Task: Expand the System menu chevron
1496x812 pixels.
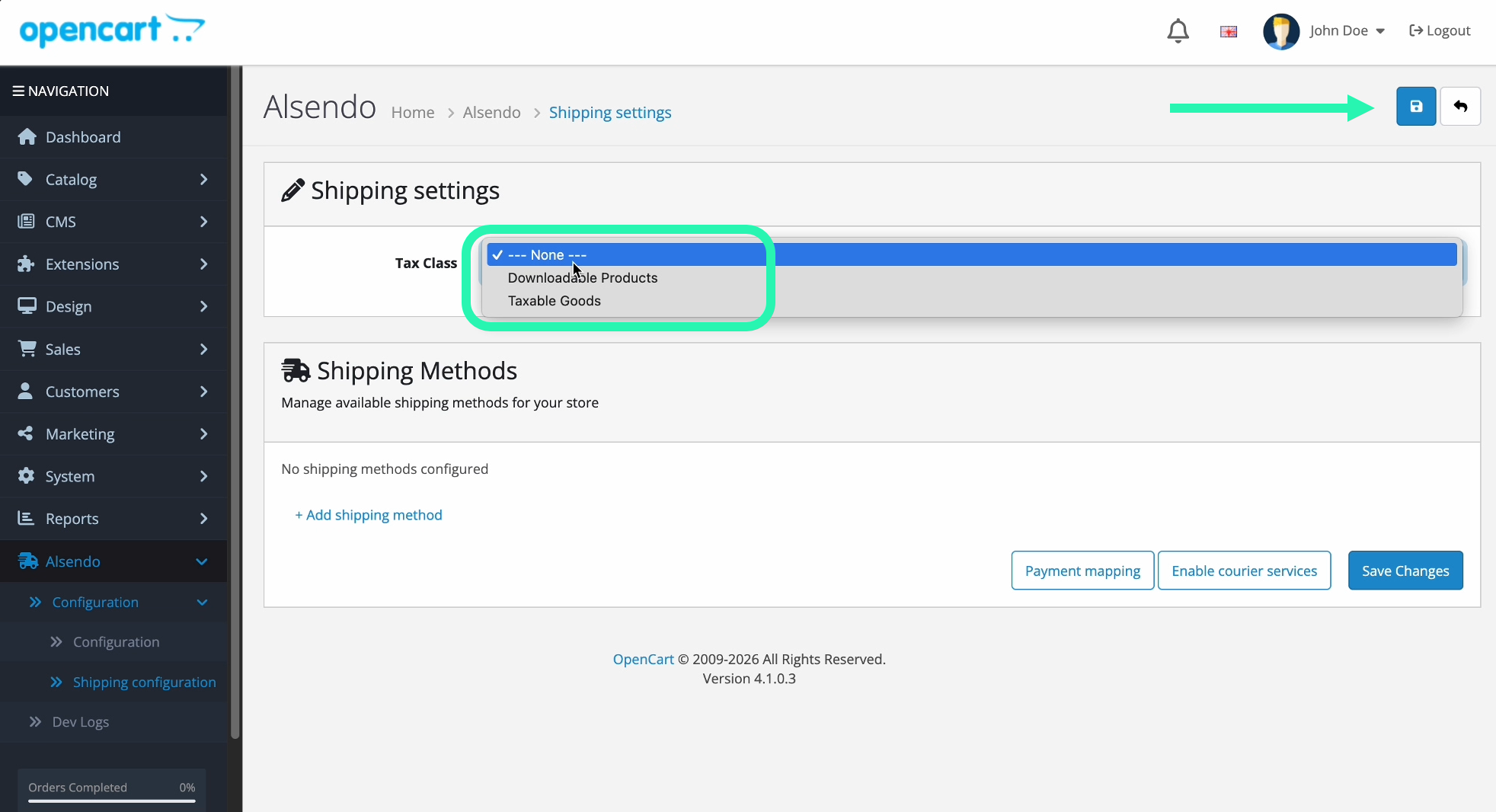Action: 203,476
